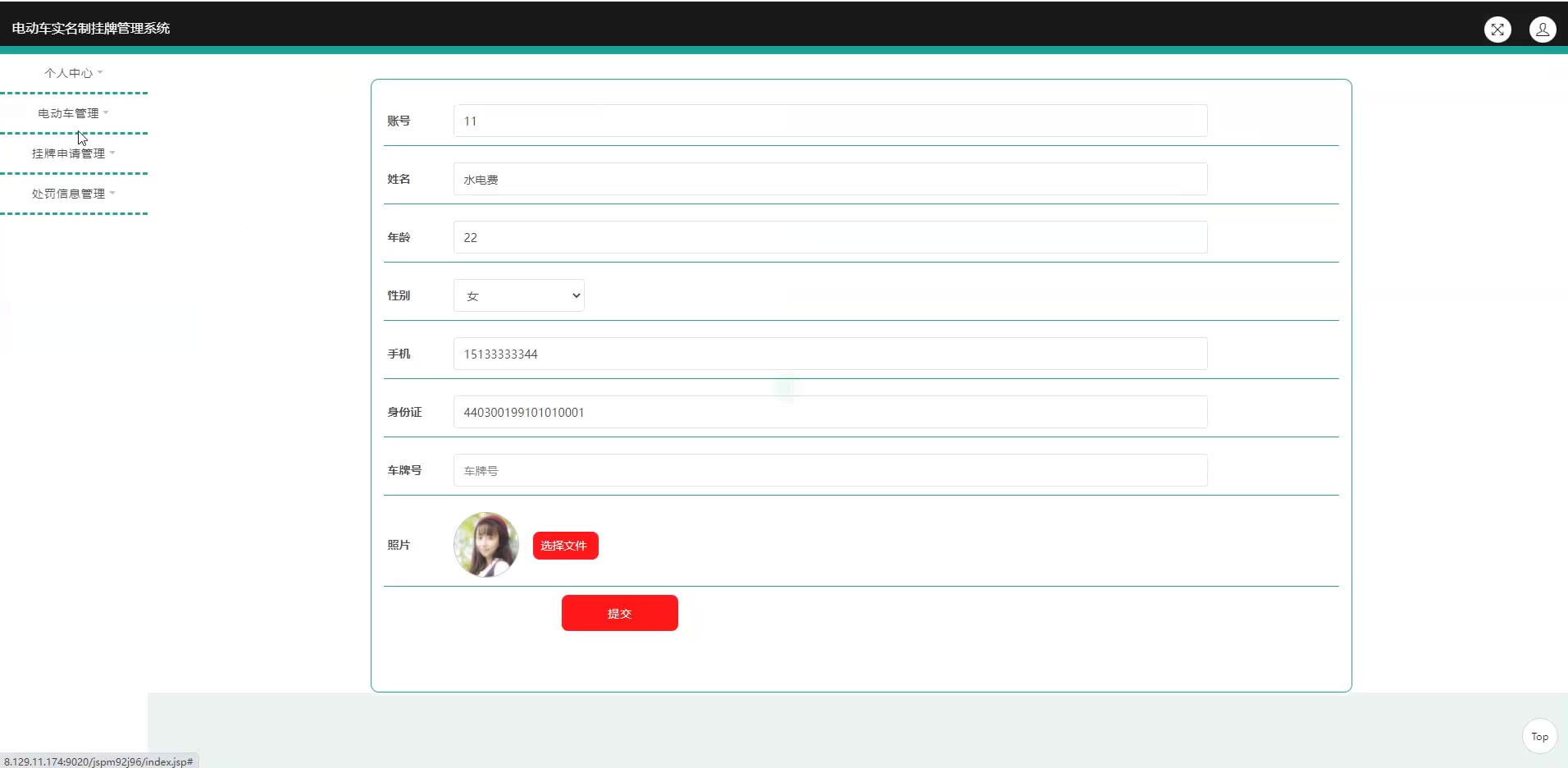Expand the 电动车管理 sidebar menu
The width and height of the screenshot is (1568, 768).
[x=74, y=113]
